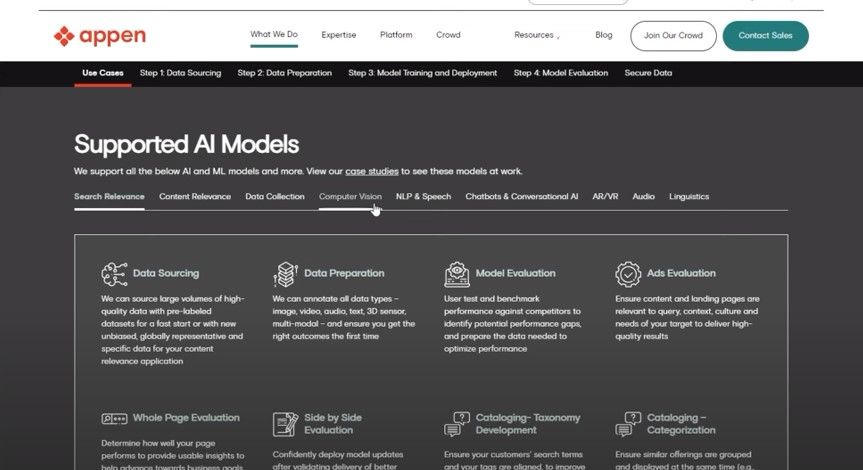Switch to the Content Relevance tab

[x=195, y=196]
